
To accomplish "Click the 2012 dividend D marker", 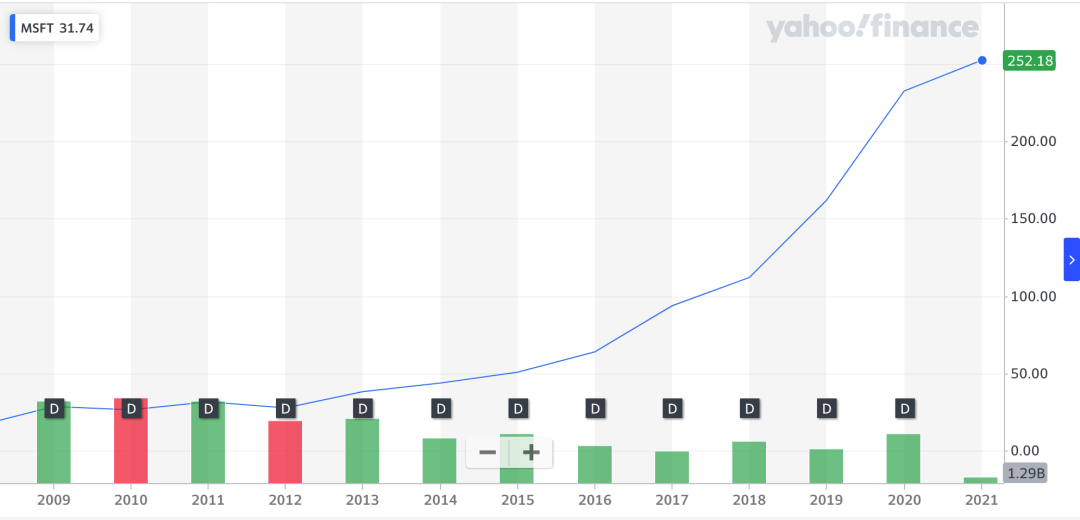I will (285, 408).
